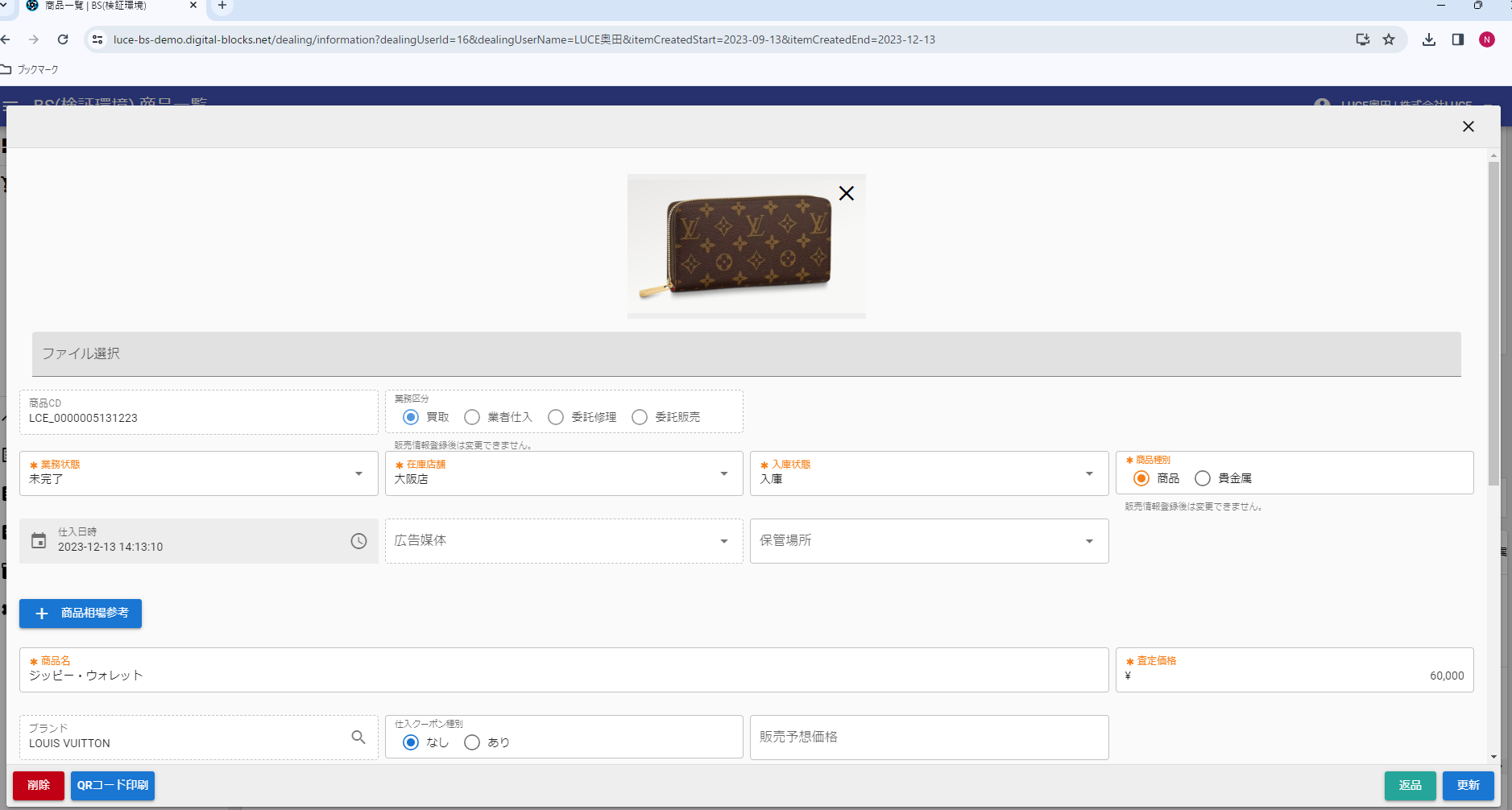Open a new browser tab
Image resolution: width=1512 pixels, height=810 pixels.
(222, 6)
